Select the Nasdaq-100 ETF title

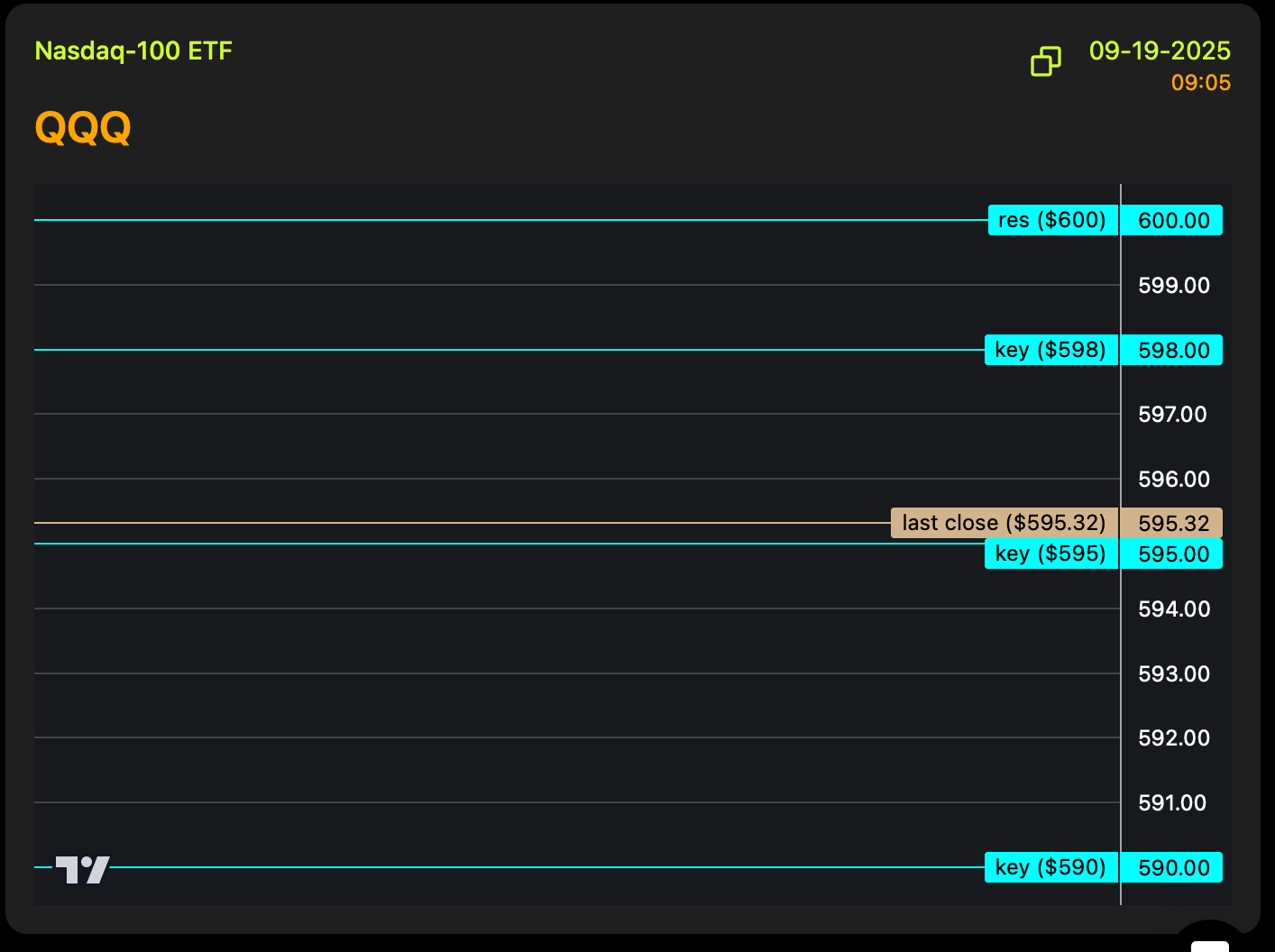click(133, 50)
